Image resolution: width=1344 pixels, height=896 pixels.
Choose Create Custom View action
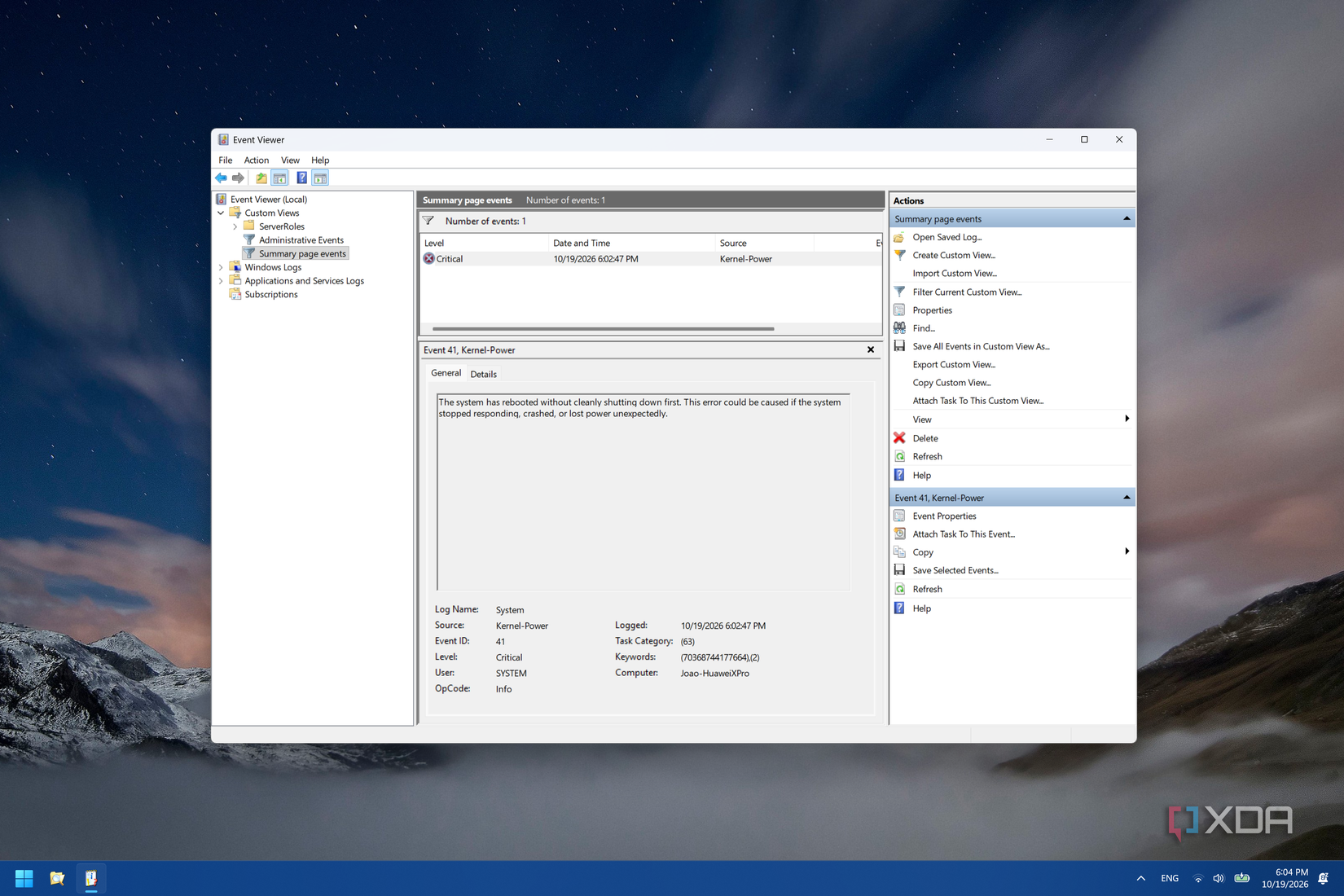tap(953, 255)
